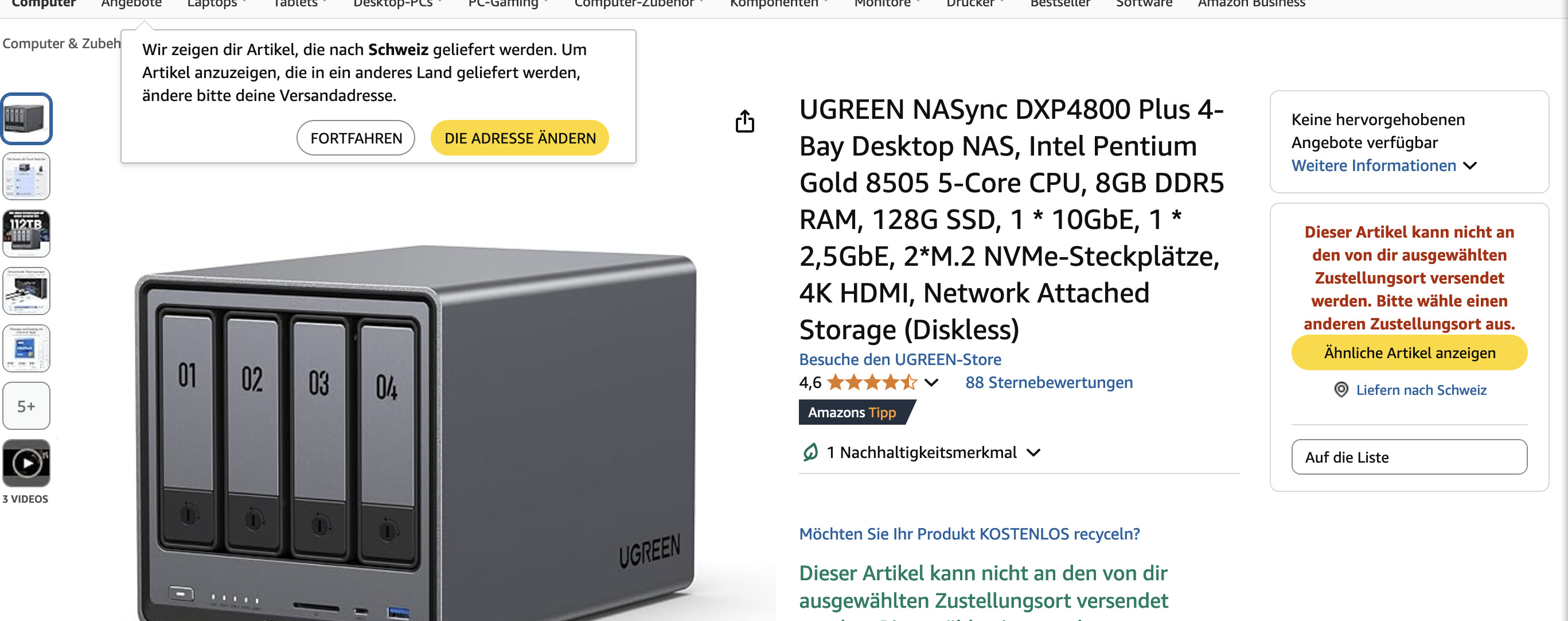The width and height of the screenshot is (1568, 621).
Task: Click DIE ADRESSE ÄNDERN button
Action: (520, 138)
